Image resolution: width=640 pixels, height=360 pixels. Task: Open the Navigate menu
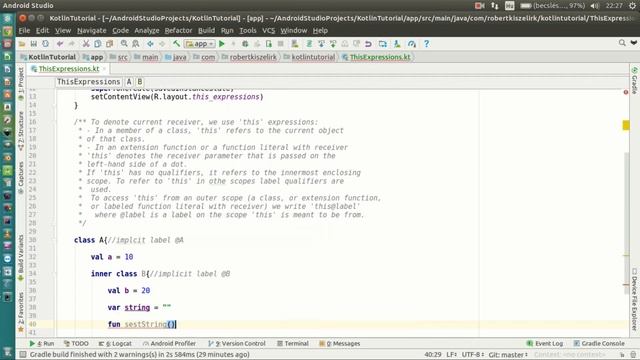[91, 31]
